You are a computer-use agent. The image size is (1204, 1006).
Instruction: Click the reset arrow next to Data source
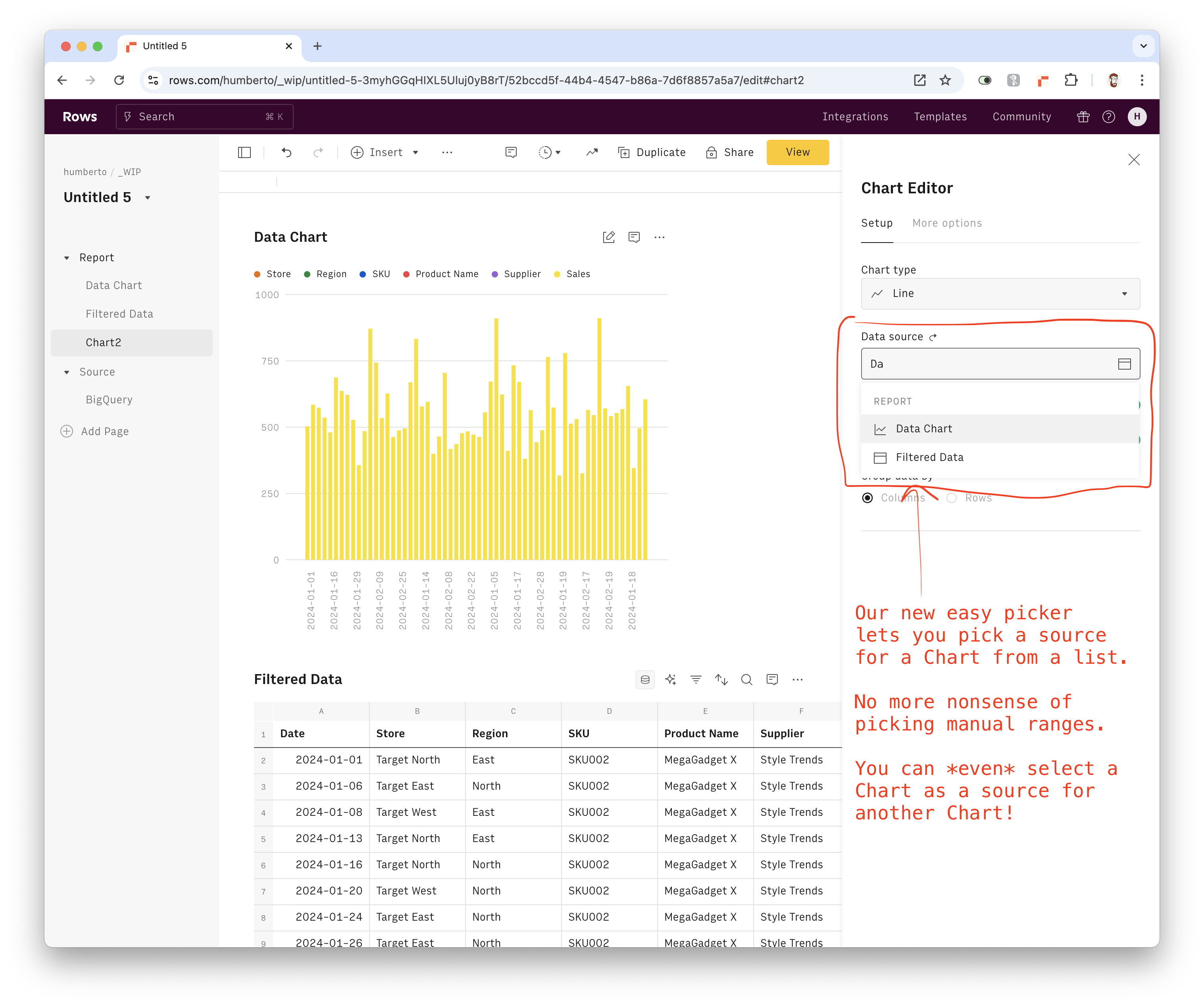[933, 337]
